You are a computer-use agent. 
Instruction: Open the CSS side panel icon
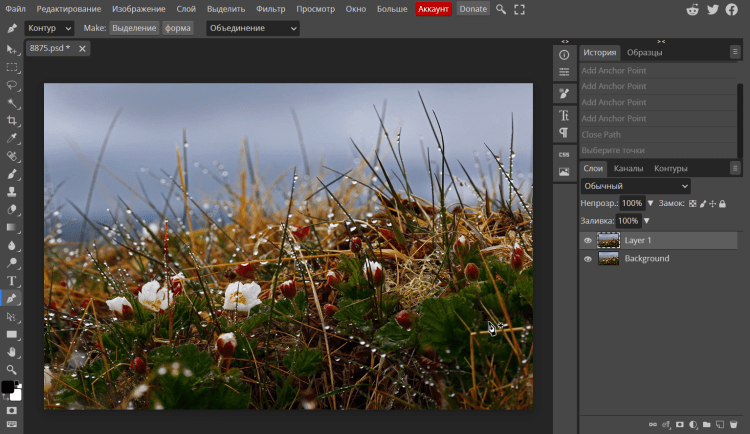pos(564,154)
